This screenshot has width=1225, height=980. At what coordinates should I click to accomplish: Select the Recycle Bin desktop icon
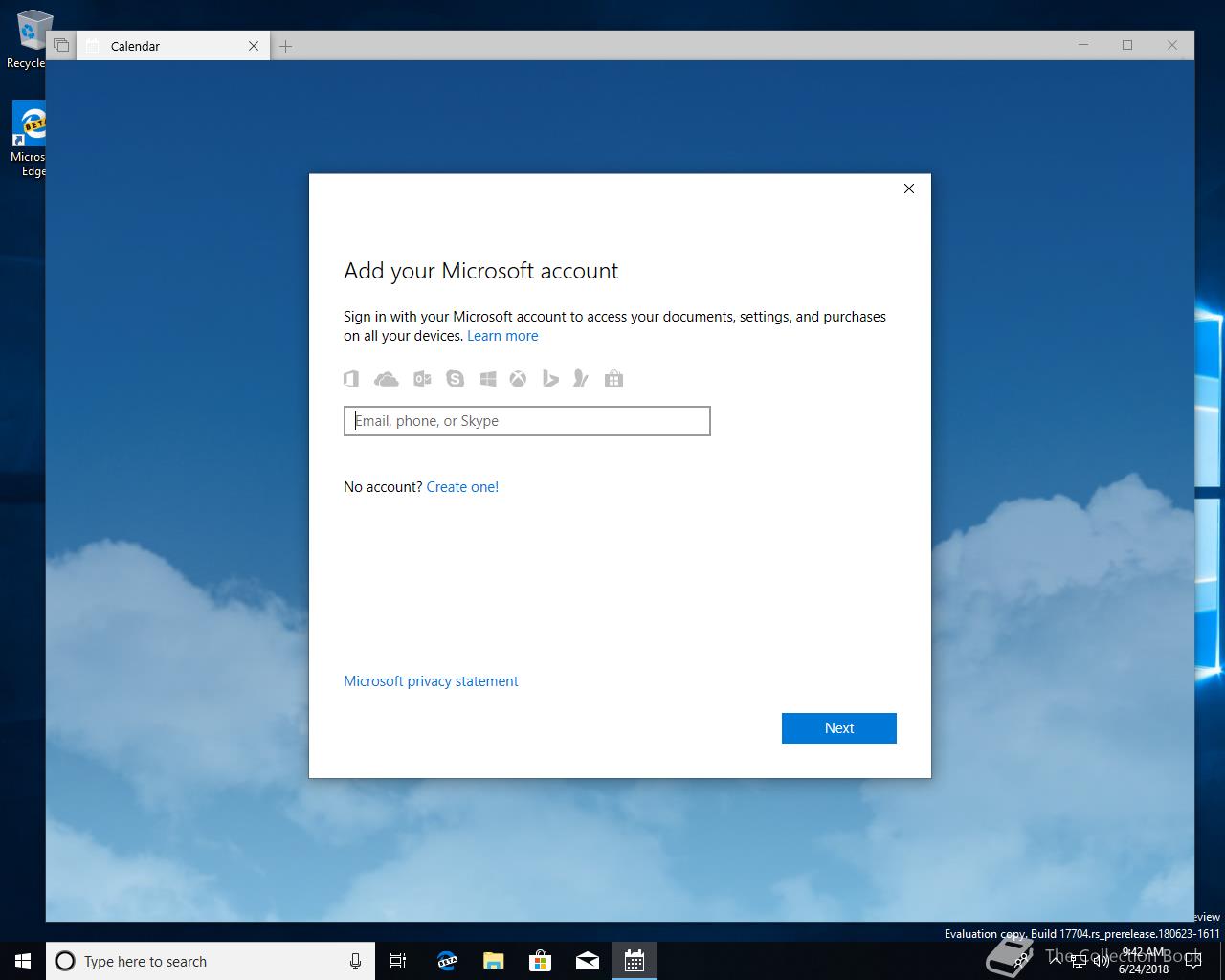coord(29,39)
